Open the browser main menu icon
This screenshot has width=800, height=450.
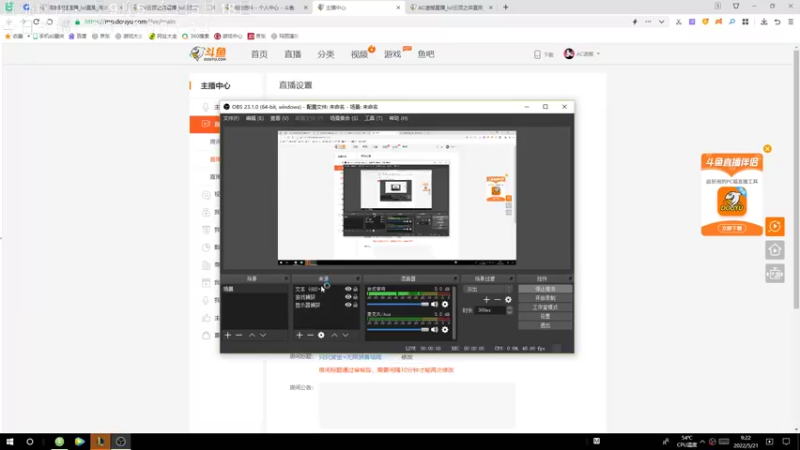791,22
